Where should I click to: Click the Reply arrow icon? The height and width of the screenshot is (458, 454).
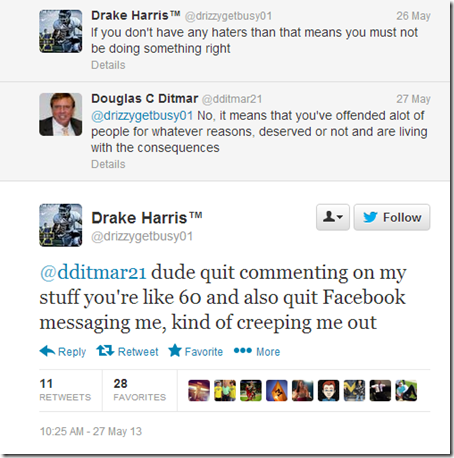click(47, 351)
